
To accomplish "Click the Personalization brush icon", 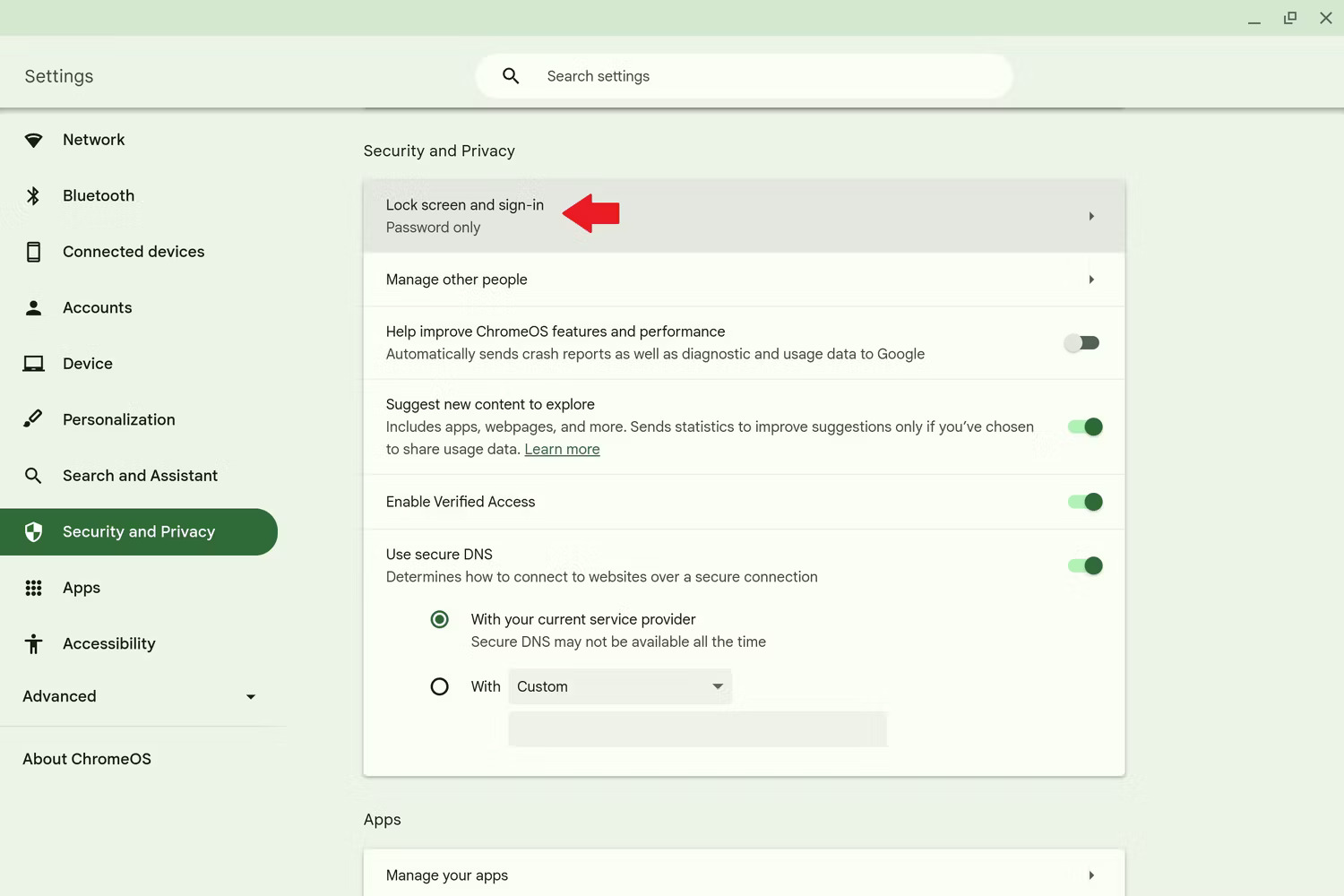I will click(33, 419).
